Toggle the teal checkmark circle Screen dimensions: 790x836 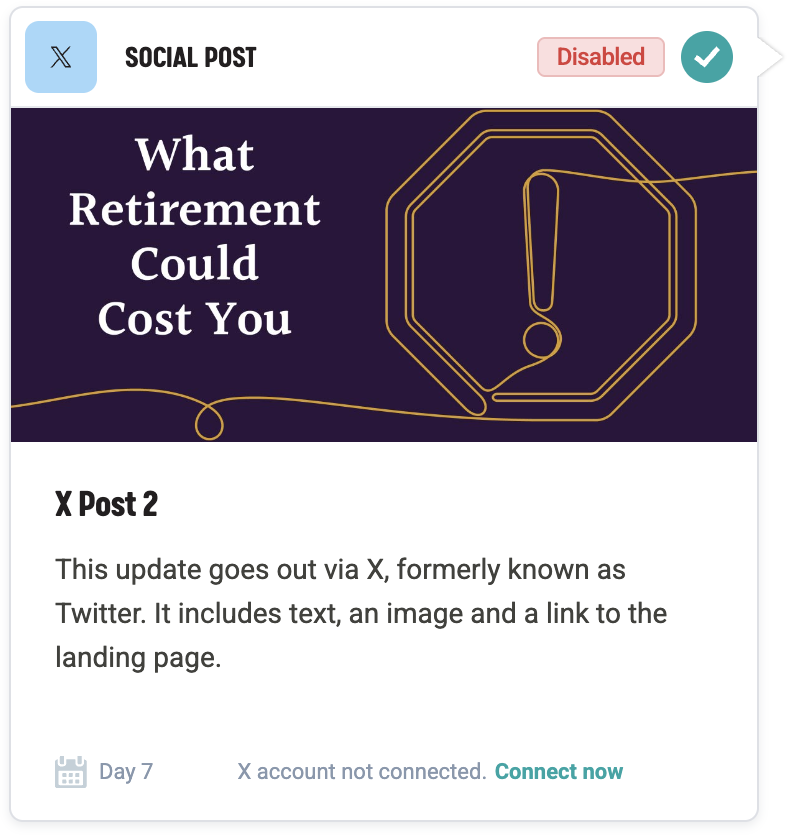pyautogui.click(x=707, y=57)
